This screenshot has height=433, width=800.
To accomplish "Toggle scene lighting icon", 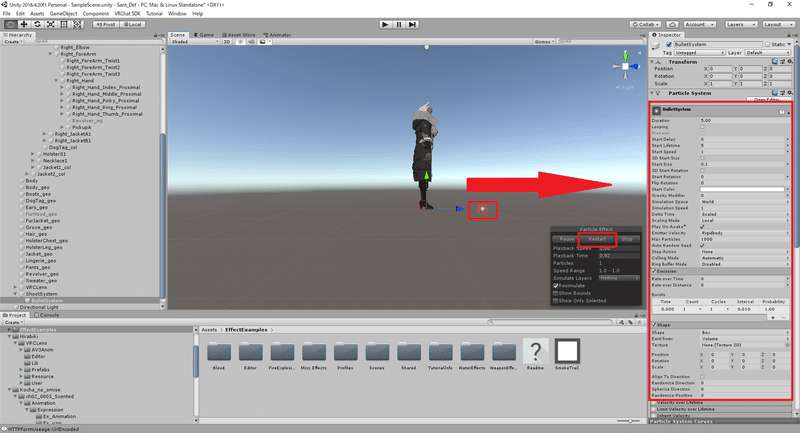I will point(240,42).
